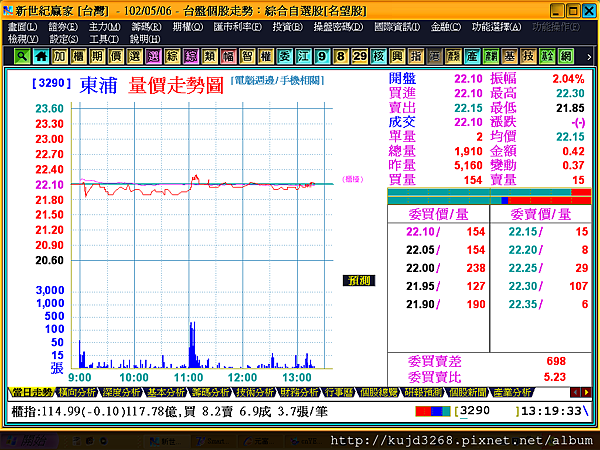The height and width of the screenshot is (450, 600).
Task: Open the 畫面(L) menu
Action: click(23, 27)
